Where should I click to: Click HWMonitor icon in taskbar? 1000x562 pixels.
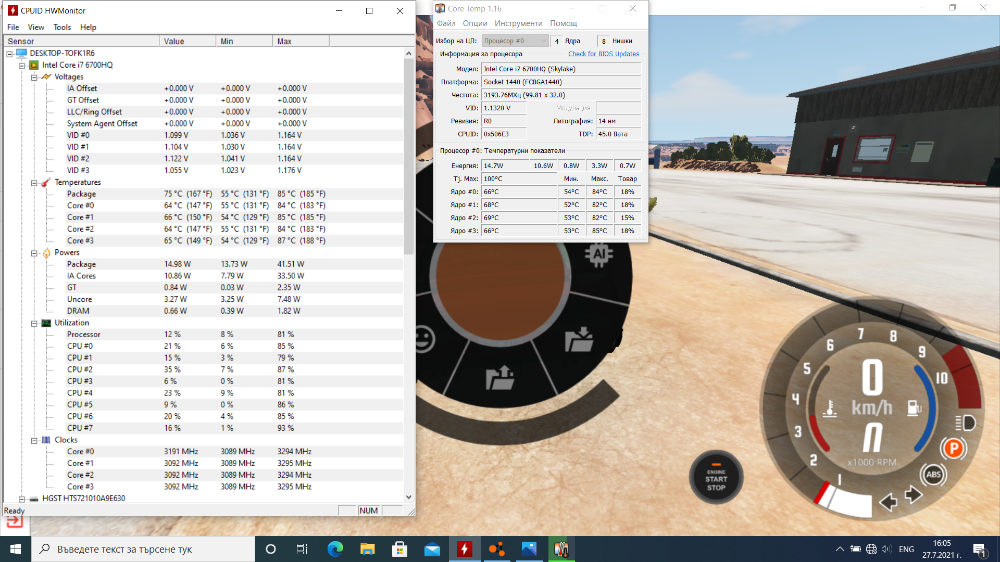[464, 549]
